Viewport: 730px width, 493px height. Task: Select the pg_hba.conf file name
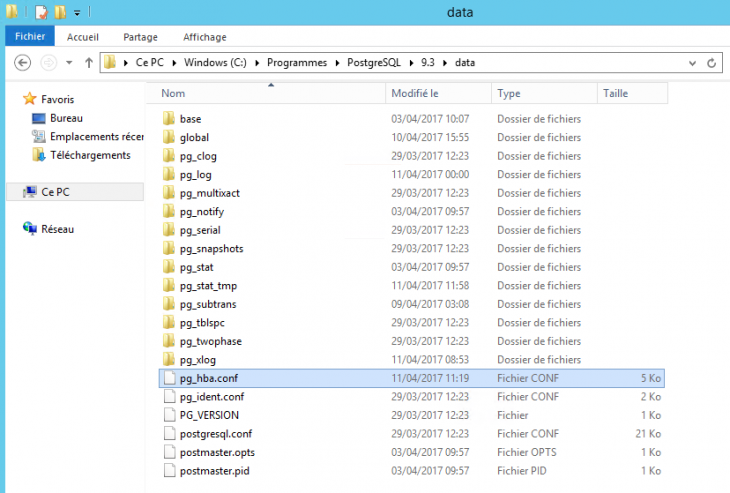[209, 378]
